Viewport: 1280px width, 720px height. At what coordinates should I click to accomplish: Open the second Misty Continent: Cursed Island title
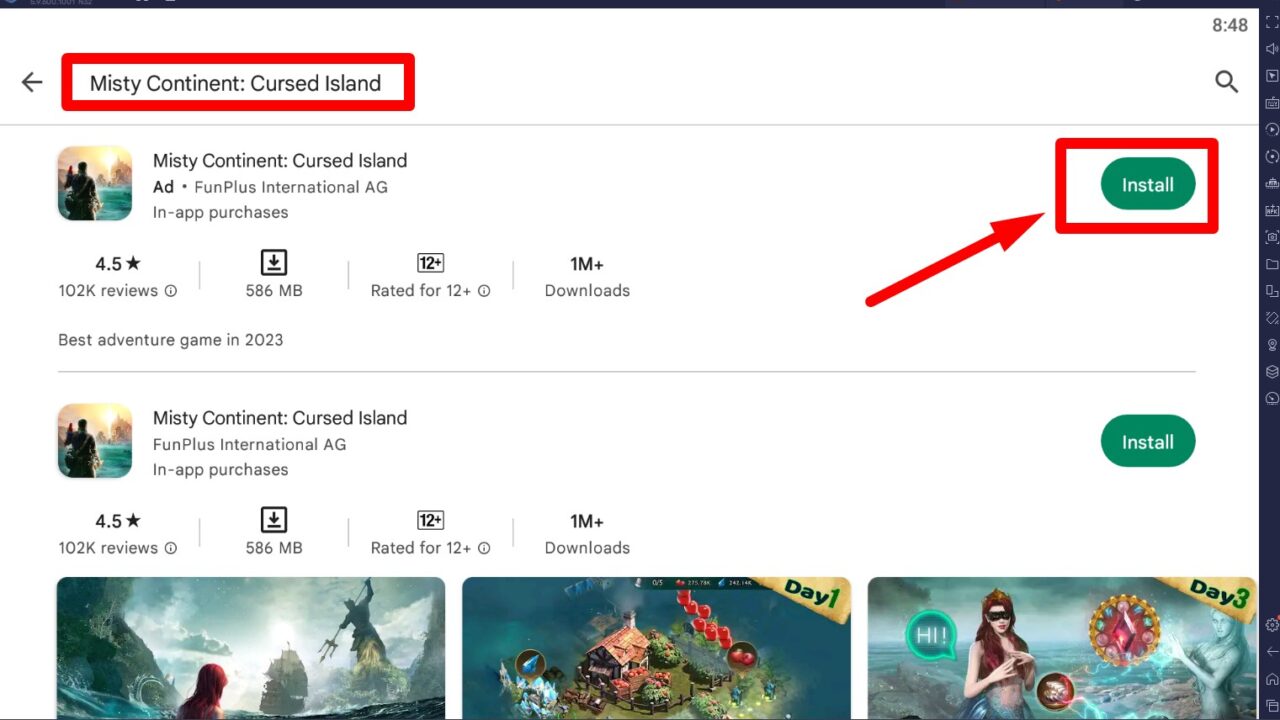(x=280, y=418)
